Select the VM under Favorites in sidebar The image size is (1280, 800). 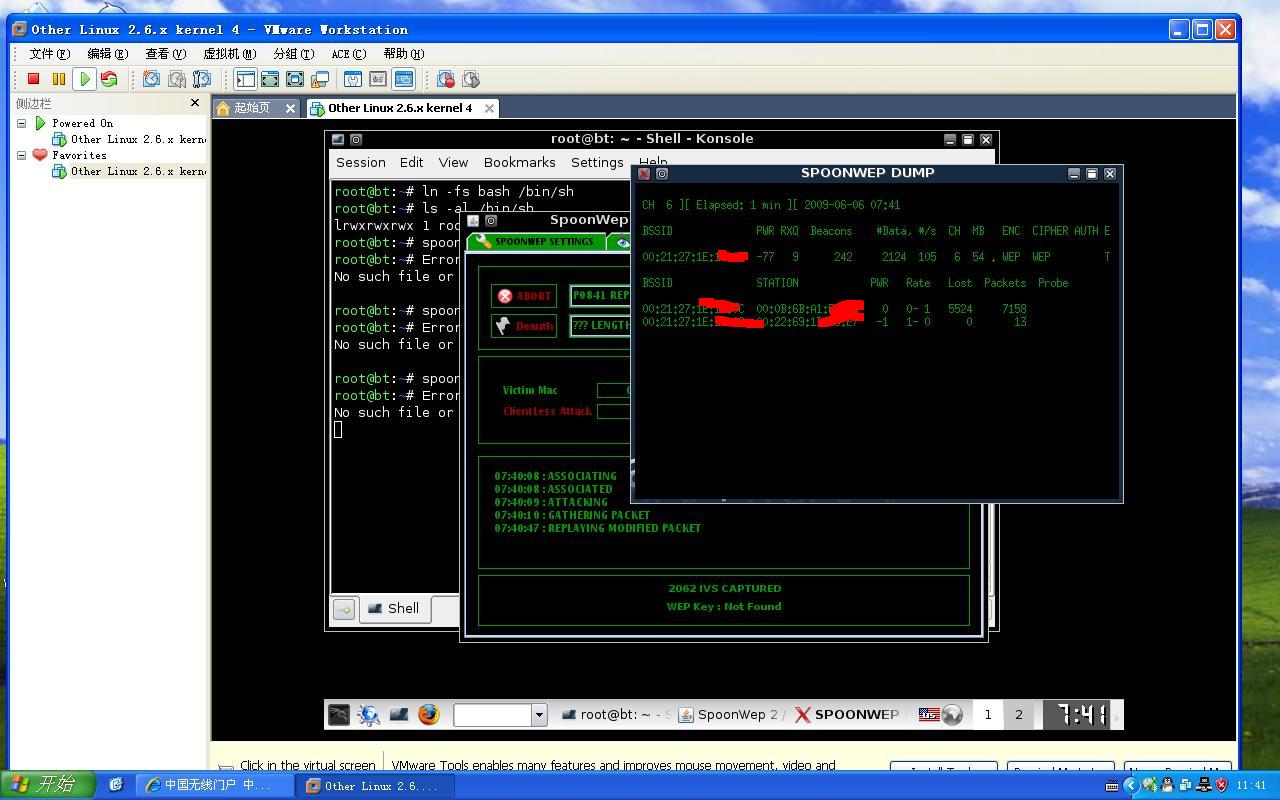(x=129, y=171)
